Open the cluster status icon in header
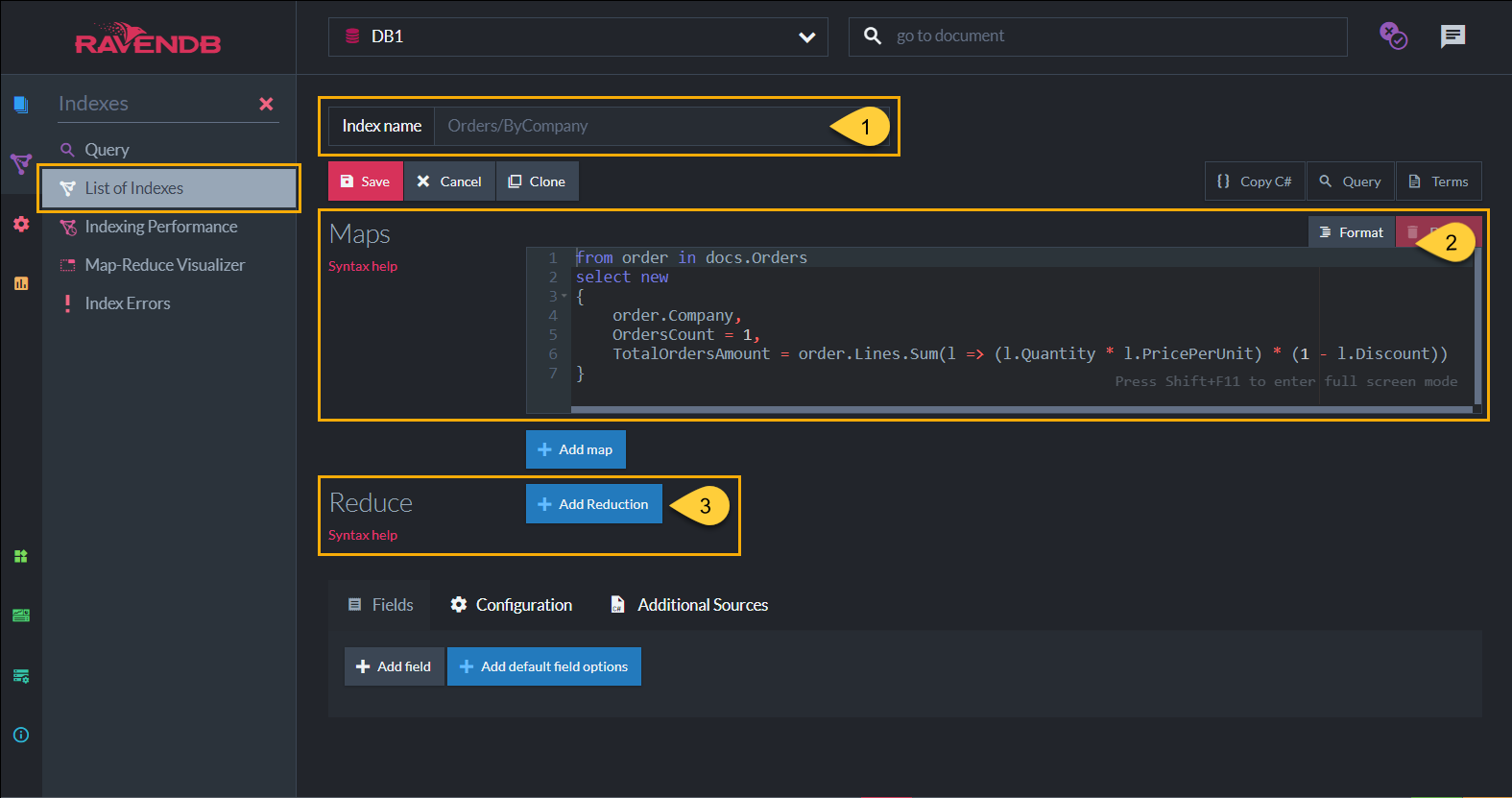This screenshot has width=1512, height=798. coord(1393,36)
